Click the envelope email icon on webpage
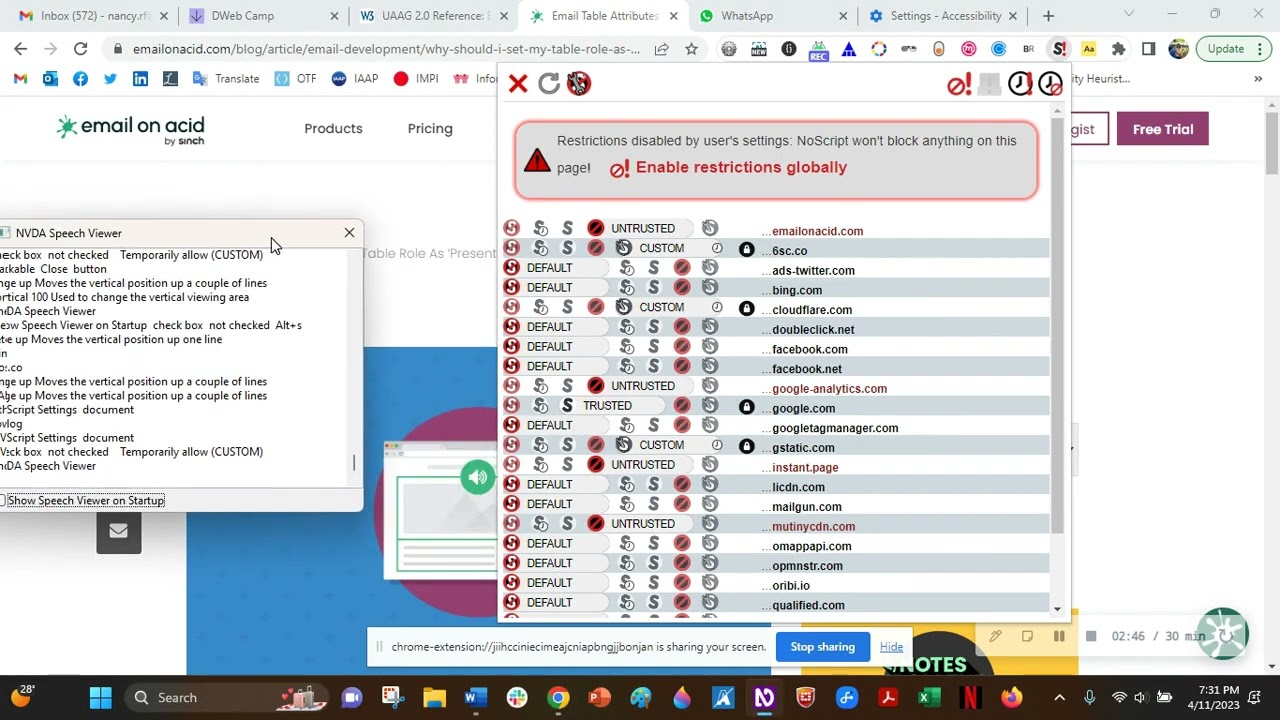 pos(119,531)
